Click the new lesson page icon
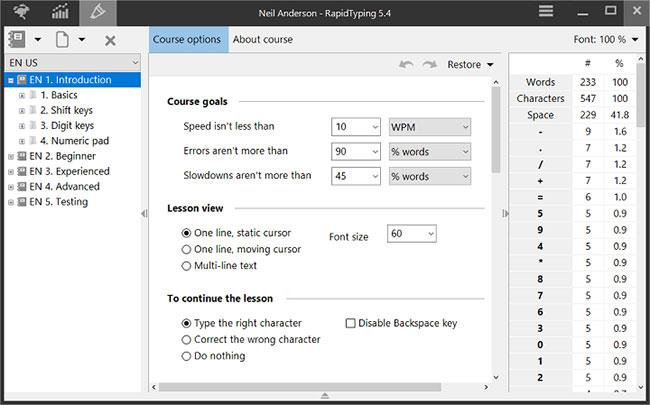Viewport: 650px width, 405px height. point(62,40)
